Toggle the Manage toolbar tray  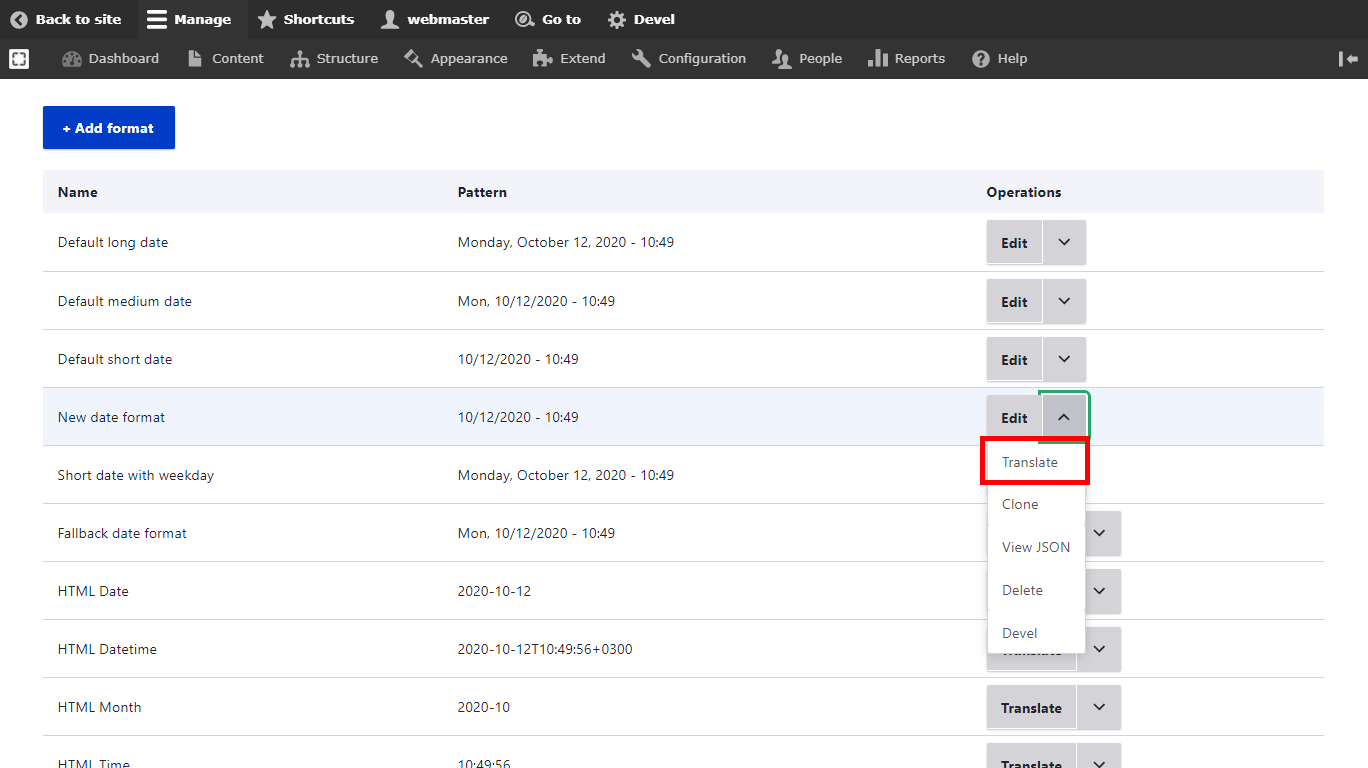click(x=189, y=19)
